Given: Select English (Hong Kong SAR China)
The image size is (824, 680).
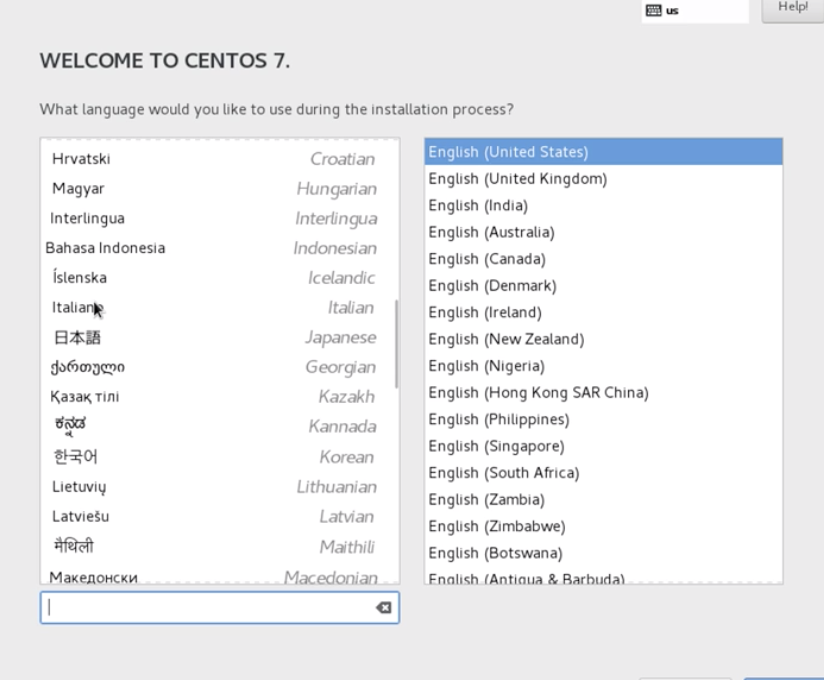Looking at the screenshot, I should pos(603,393).
